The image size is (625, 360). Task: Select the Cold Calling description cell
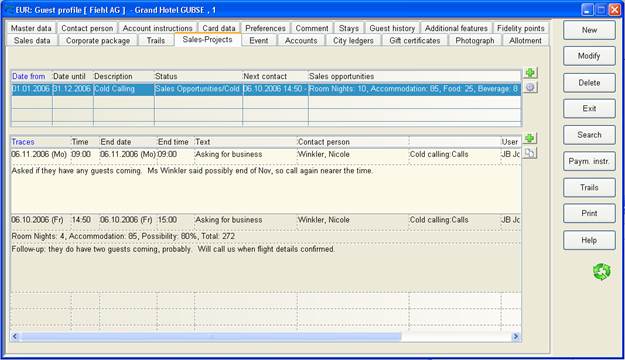pos(124,89)
